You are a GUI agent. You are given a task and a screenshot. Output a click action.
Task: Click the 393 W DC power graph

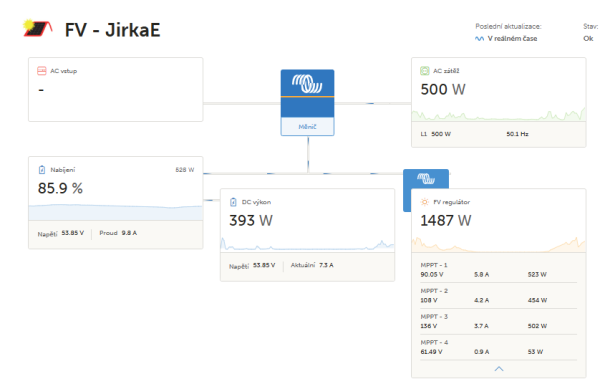pyautogui.click(x=307, y=245)
